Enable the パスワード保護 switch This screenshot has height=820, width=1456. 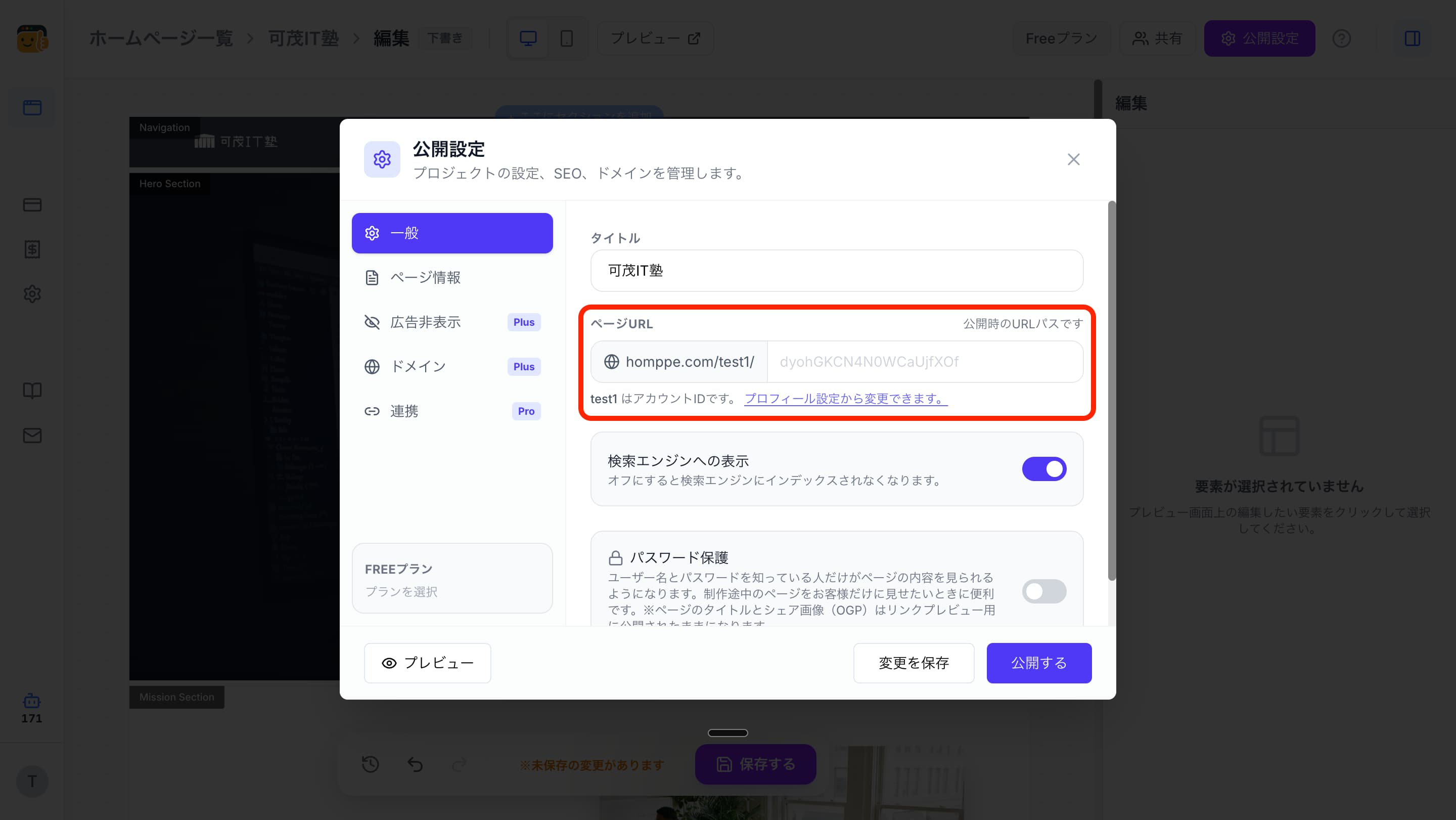1044,591
